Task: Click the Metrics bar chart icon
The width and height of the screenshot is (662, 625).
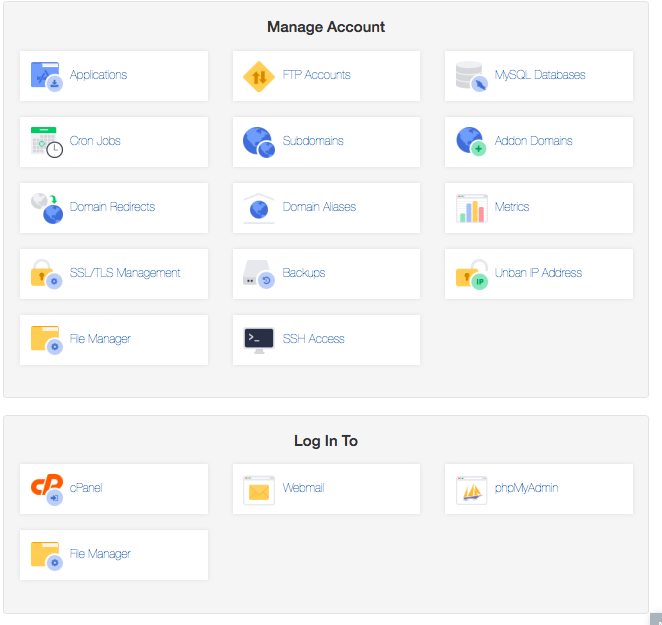Action: point(471,208)
